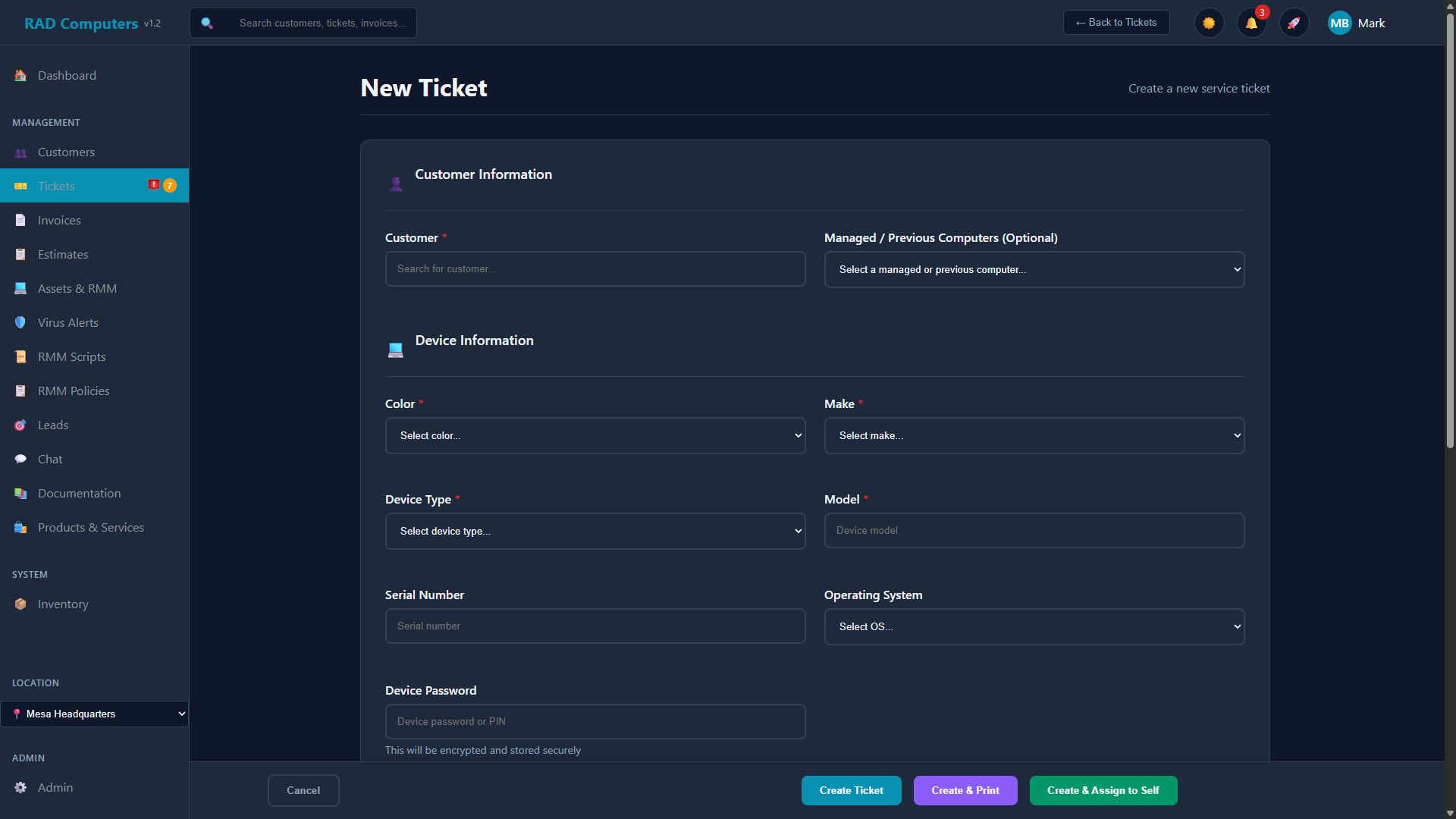Switch to the Invoices section
The image size is (1456, 819).
coord(59,220)
